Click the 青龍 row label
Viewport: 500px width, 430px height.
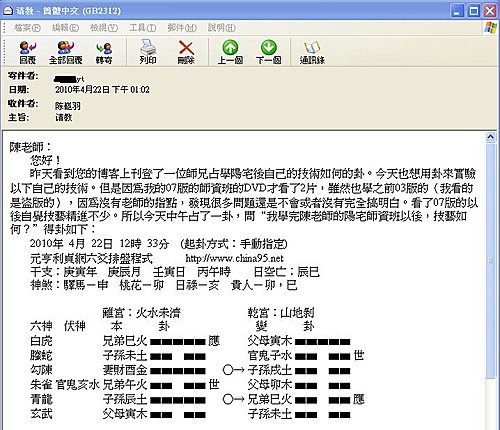[x=41, y=399]
